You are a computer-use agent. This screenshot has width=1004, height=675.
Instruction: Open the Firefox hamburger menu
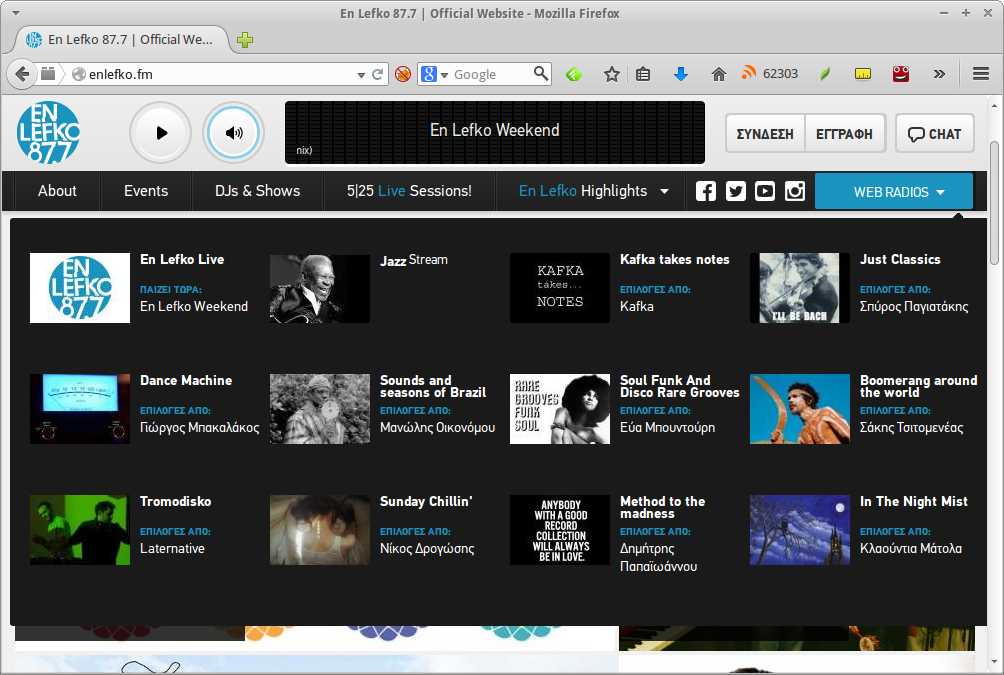pos(981,74)
